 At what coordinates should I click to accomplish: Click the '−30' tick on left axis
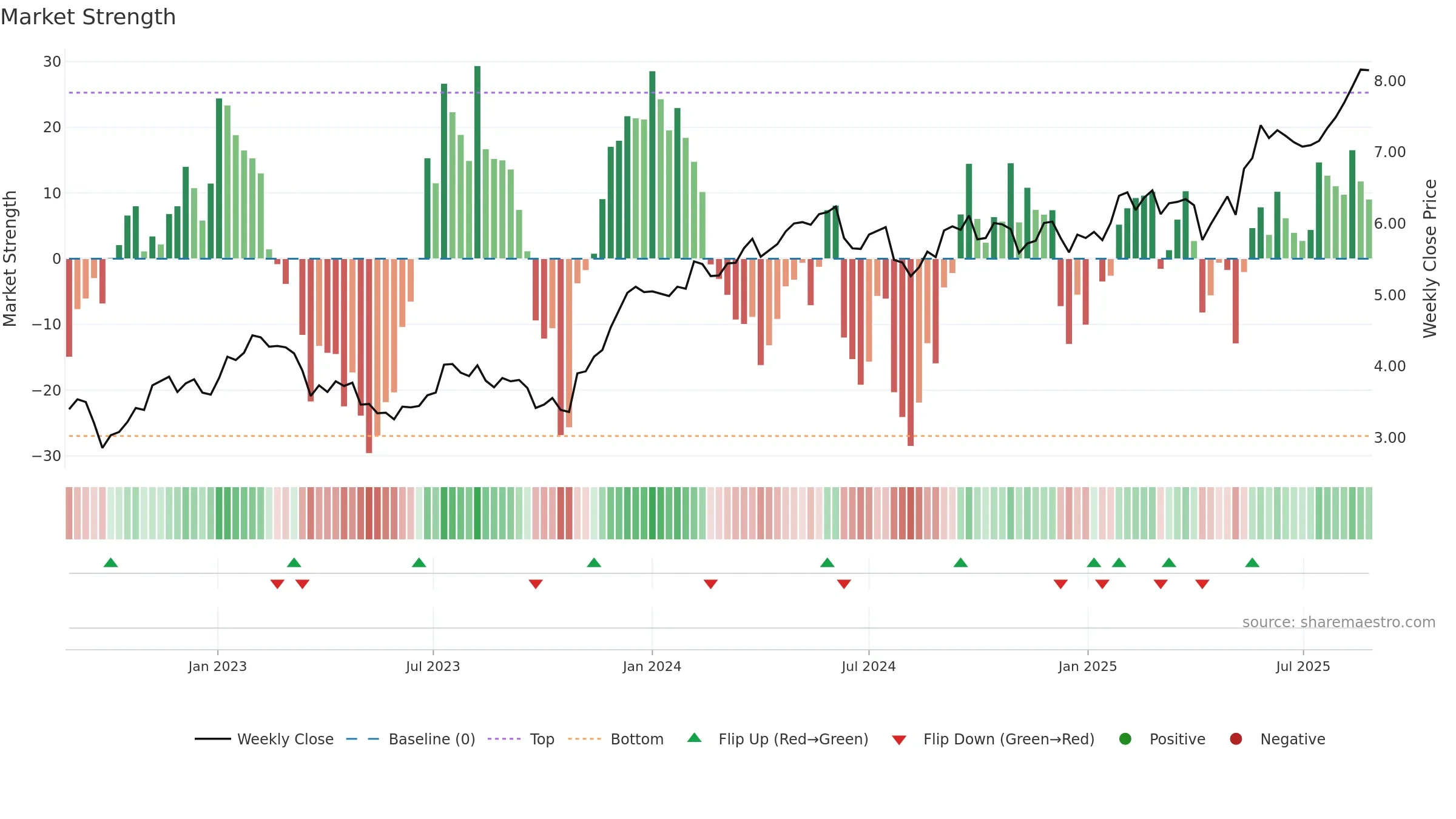(x=47, y=456)
